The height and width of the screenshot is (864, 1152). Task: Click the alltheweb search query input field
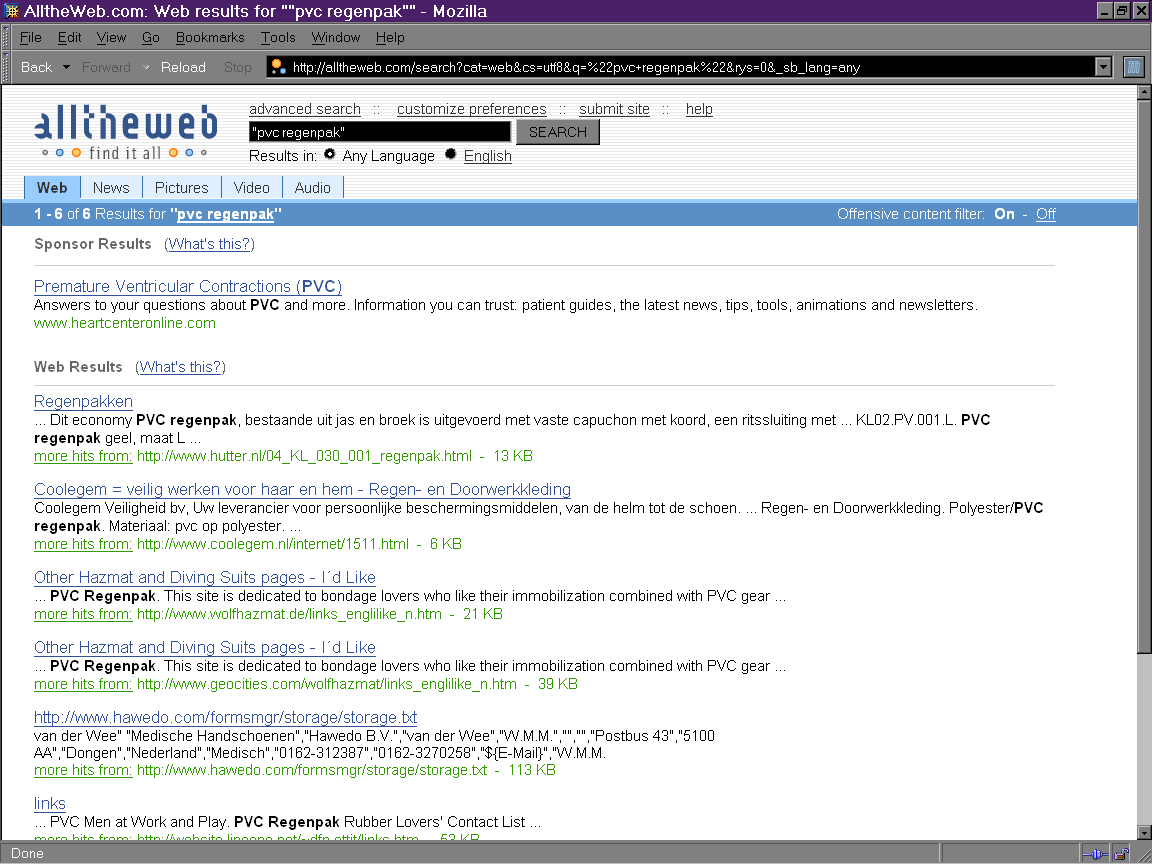coord(380,132)
